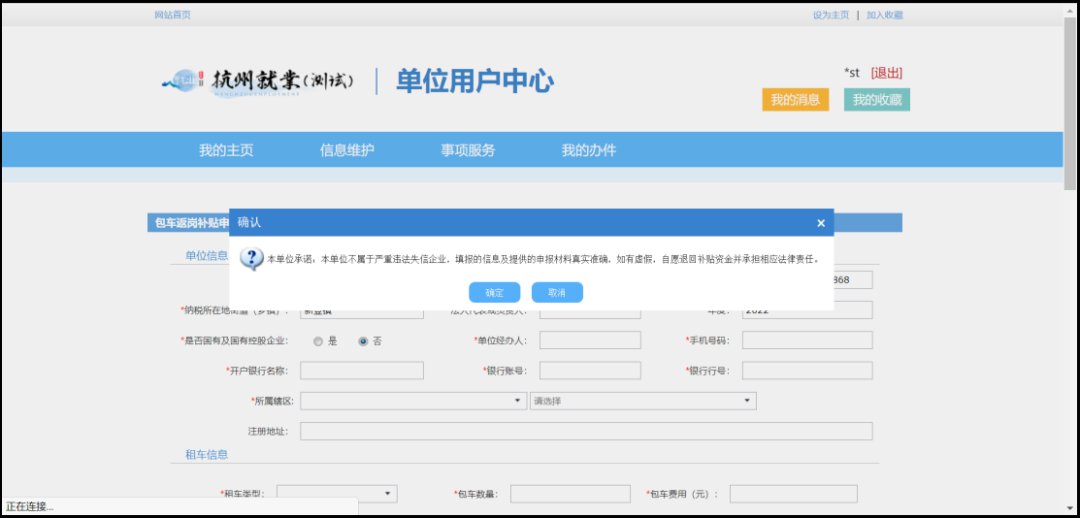Switch to 事项服务 tab
This screenshot has height=518, width=1080.
(468, 151)
